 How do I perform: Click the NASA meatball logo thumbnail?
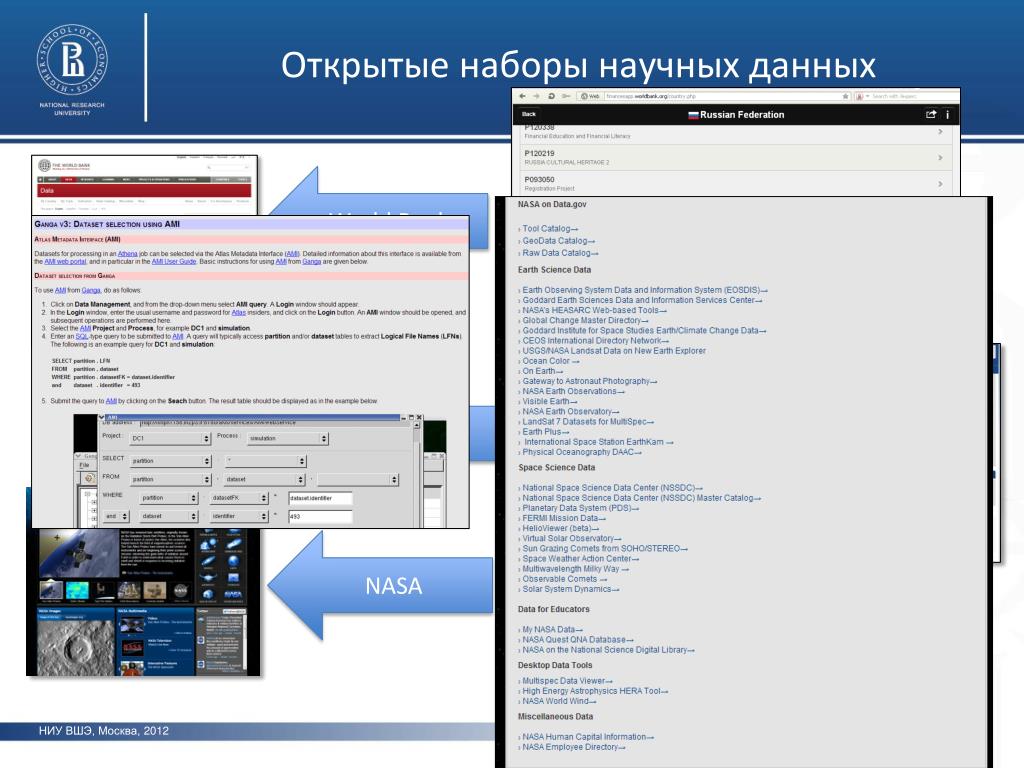click(180, 591)
